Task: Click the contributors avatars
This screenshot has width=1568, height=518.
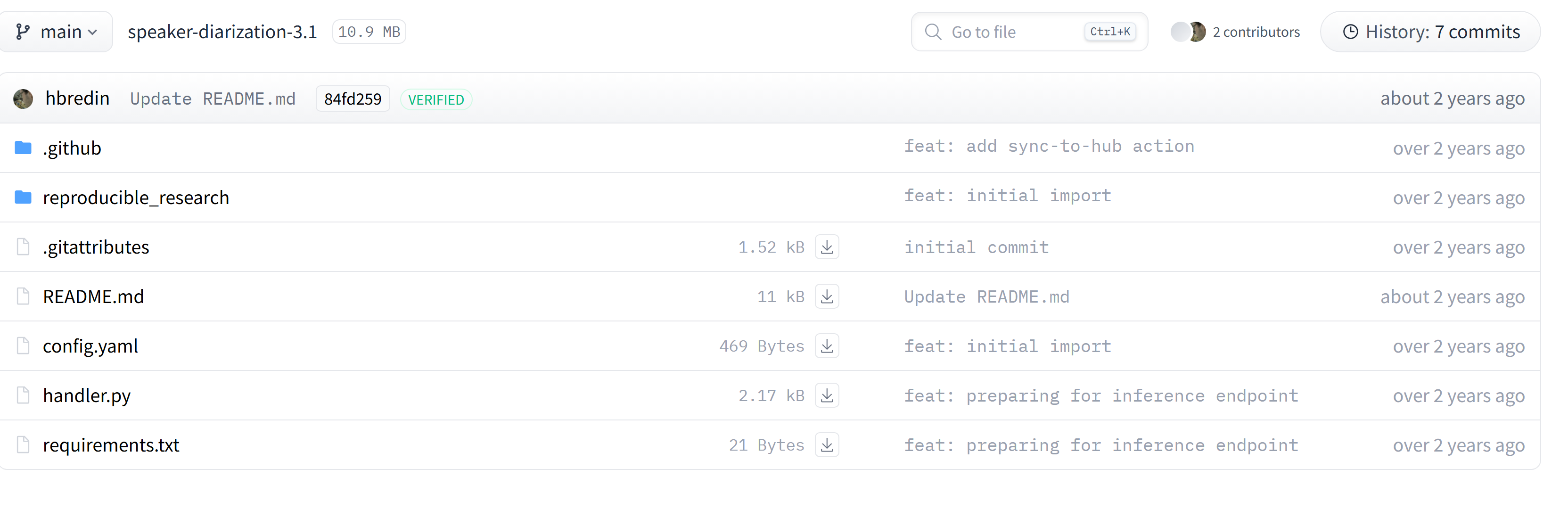Action: tap(1188, 32)
